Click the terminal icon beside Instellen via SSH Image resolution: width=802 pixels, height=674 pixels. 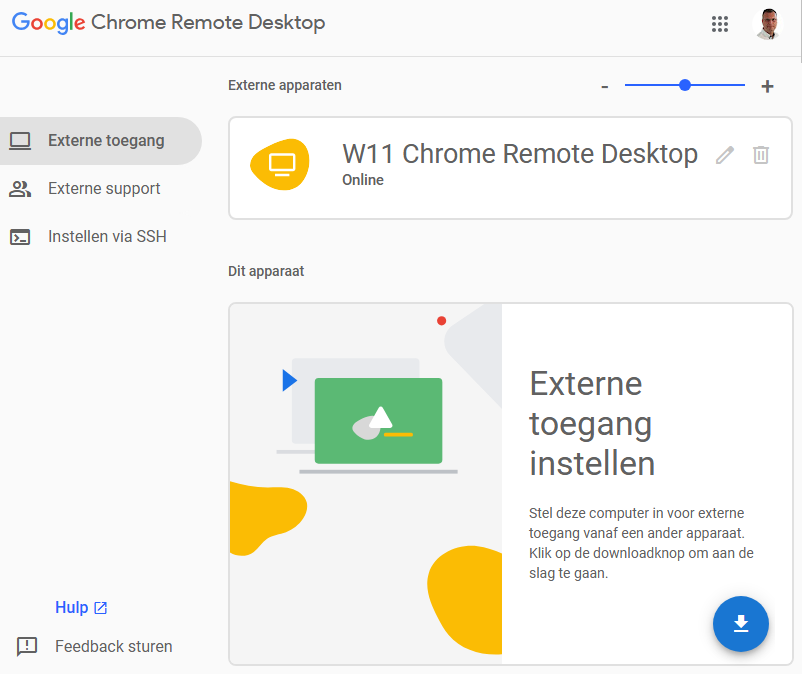pyautogui.click(x=20, y=237)
